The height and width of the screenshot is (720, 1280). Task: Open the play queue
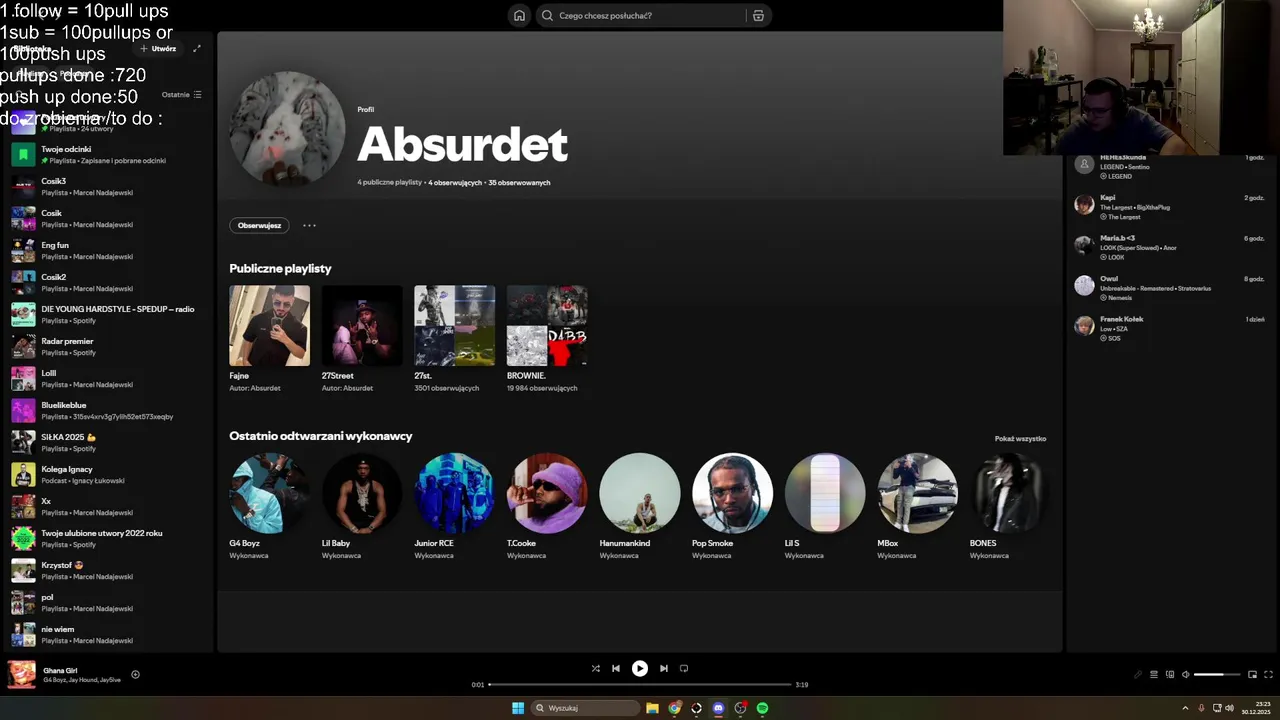coord(1153,674)
